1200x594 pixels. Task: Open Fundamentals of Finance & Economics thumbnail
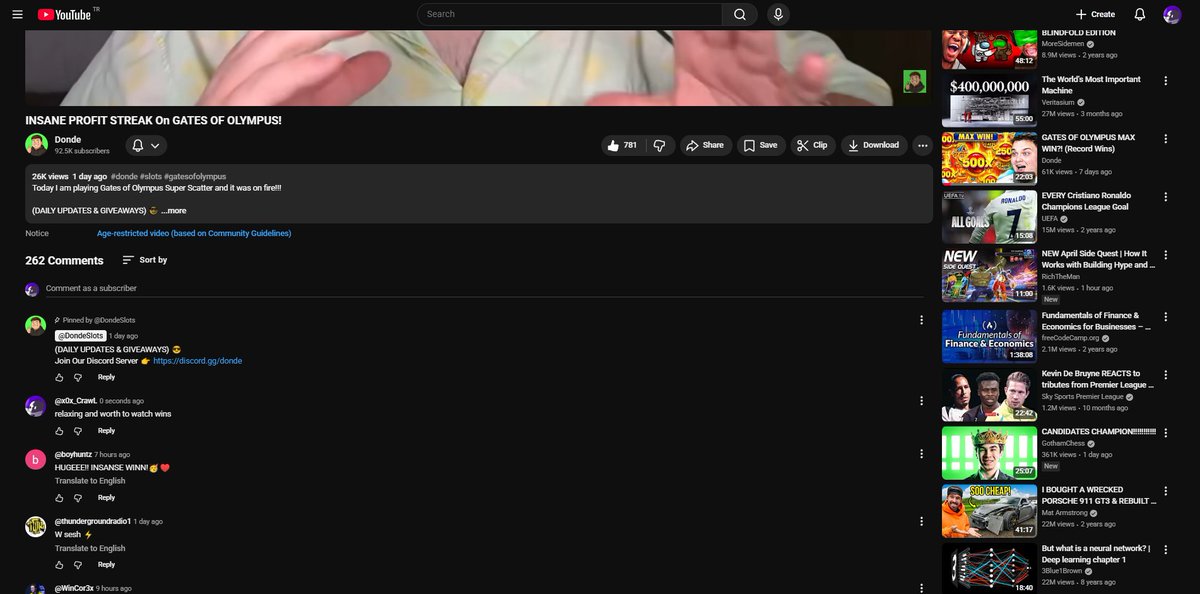coord(989,336)
